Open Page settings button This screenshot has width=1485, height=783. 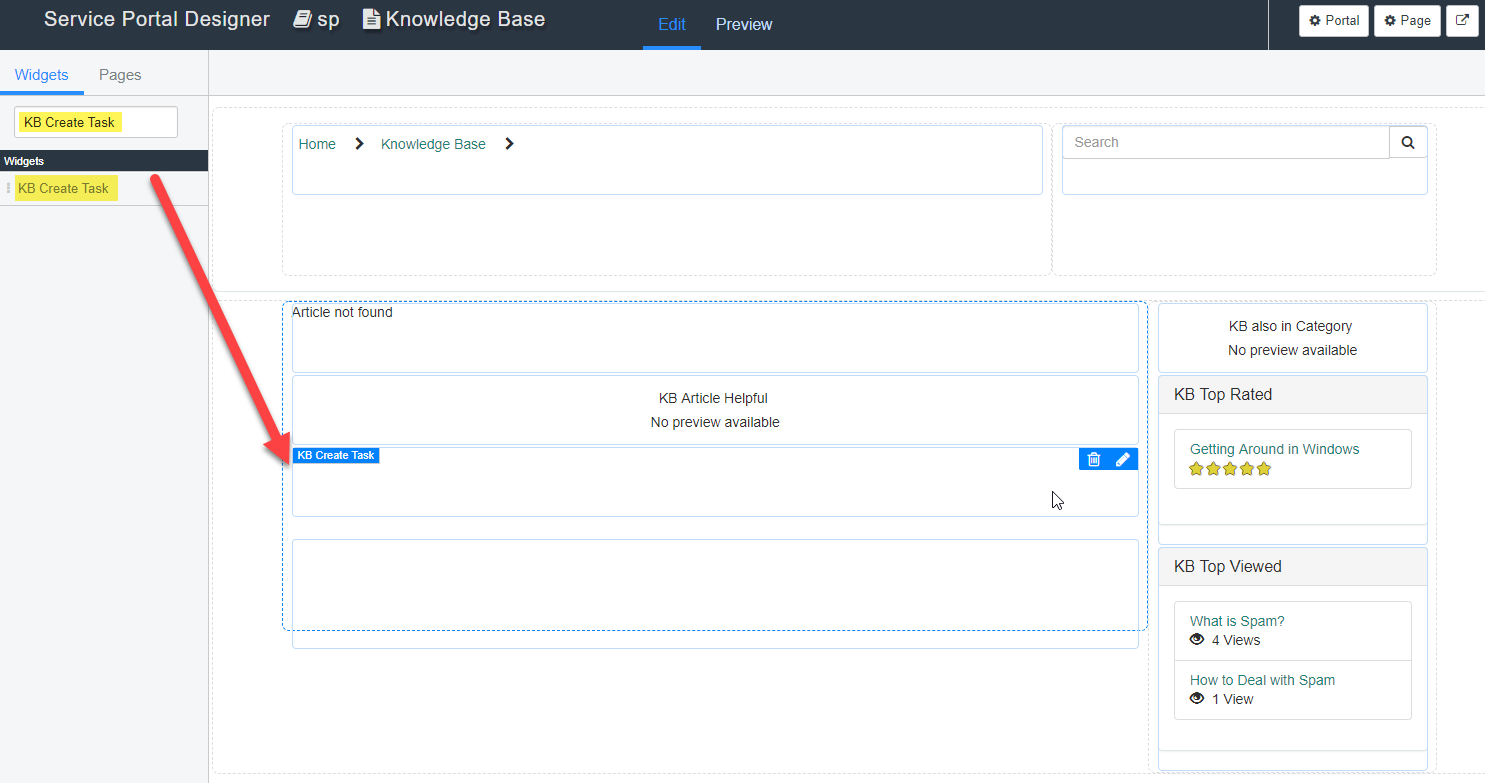pos(1407,20)
